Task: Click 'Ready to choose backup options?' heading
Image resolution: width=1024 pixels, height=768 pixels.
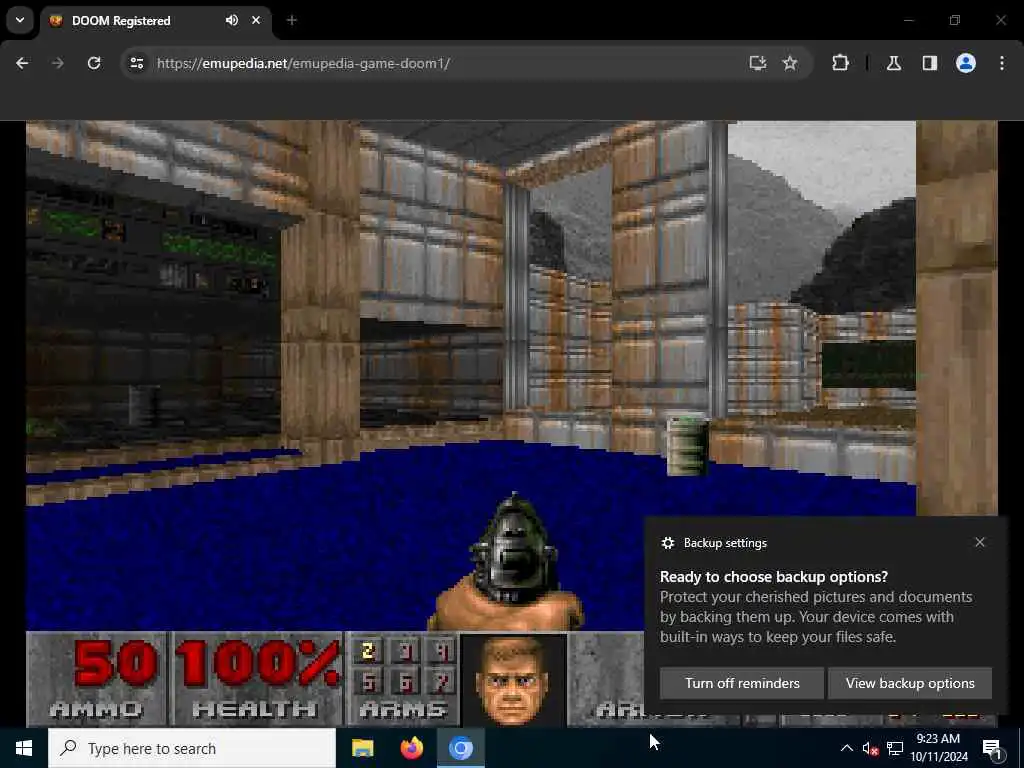Action: (x=774, y=577)
